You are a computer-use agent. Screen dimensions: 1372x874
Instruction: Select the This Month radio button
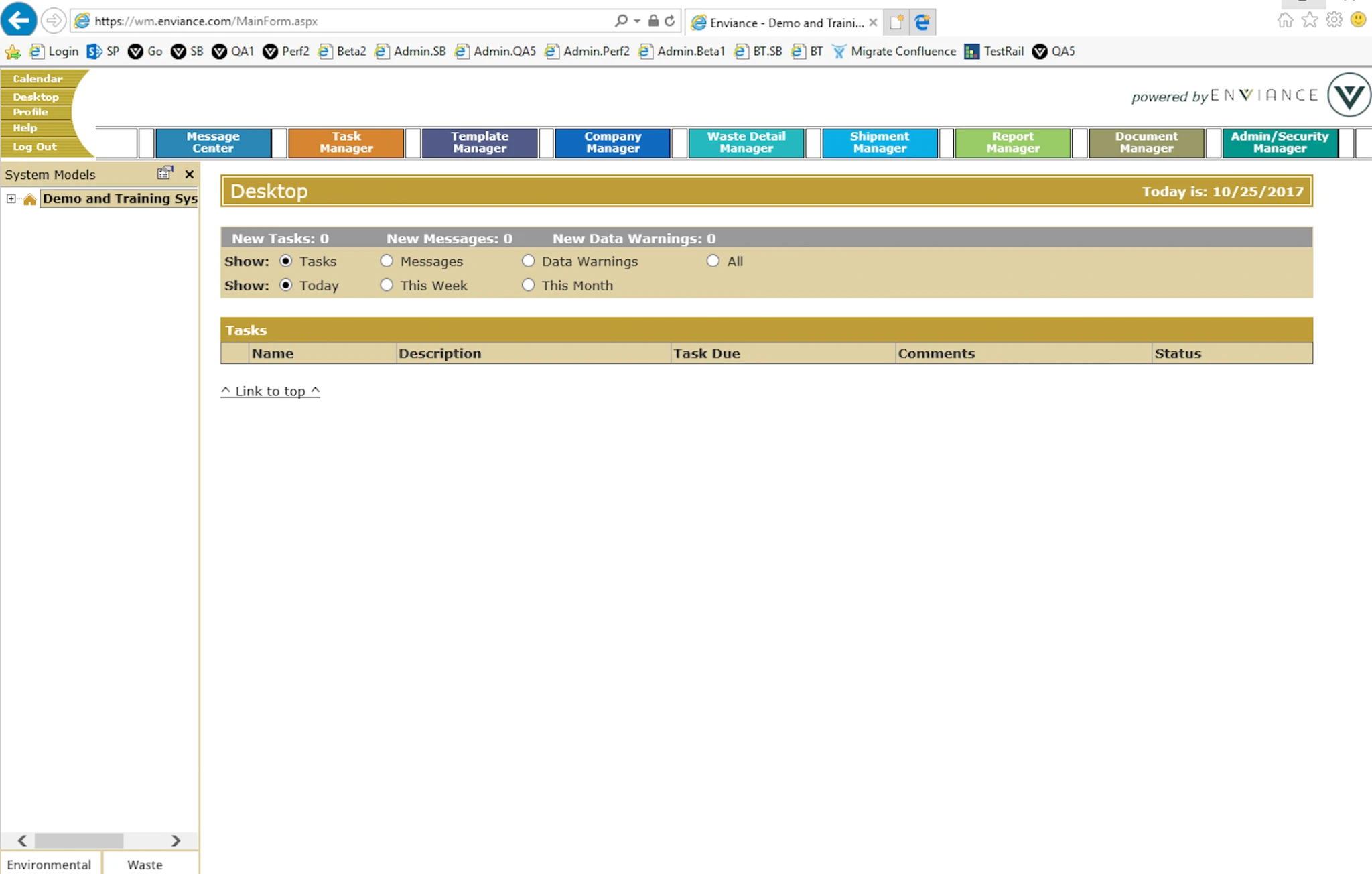[x=529, y=285]
